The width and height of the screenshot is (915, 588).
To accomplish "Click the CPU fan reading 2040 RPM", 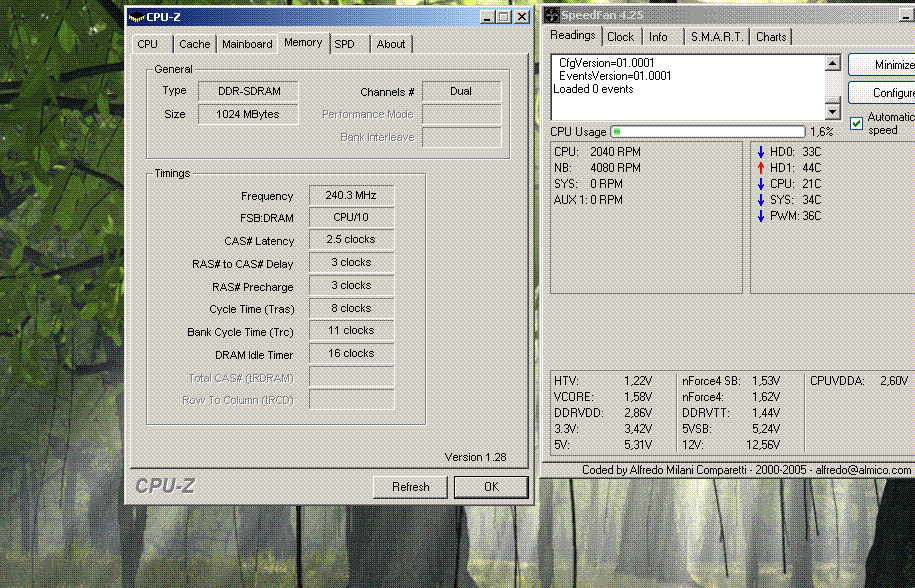I will [615, 152].
